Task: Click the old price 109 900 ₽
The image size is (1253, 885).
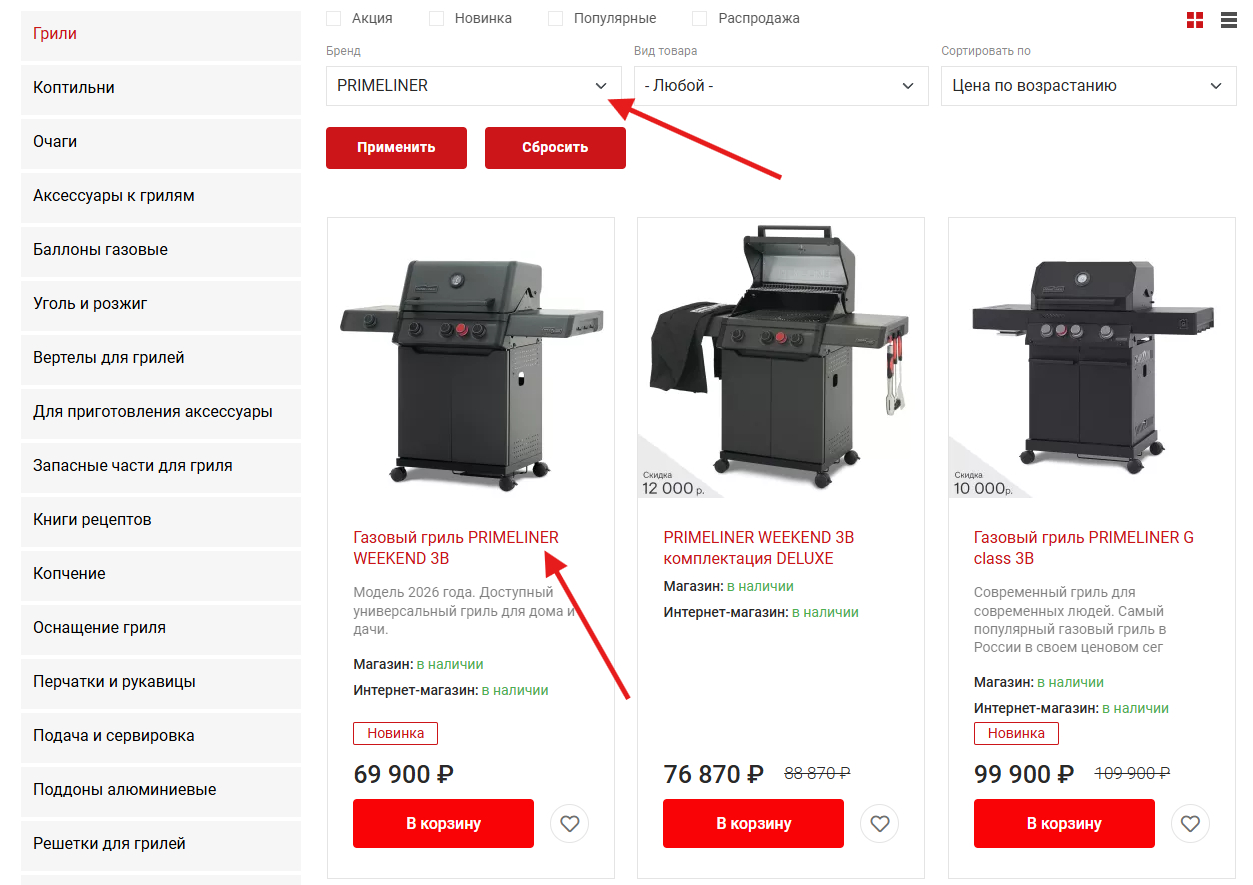Action: 1133,773
